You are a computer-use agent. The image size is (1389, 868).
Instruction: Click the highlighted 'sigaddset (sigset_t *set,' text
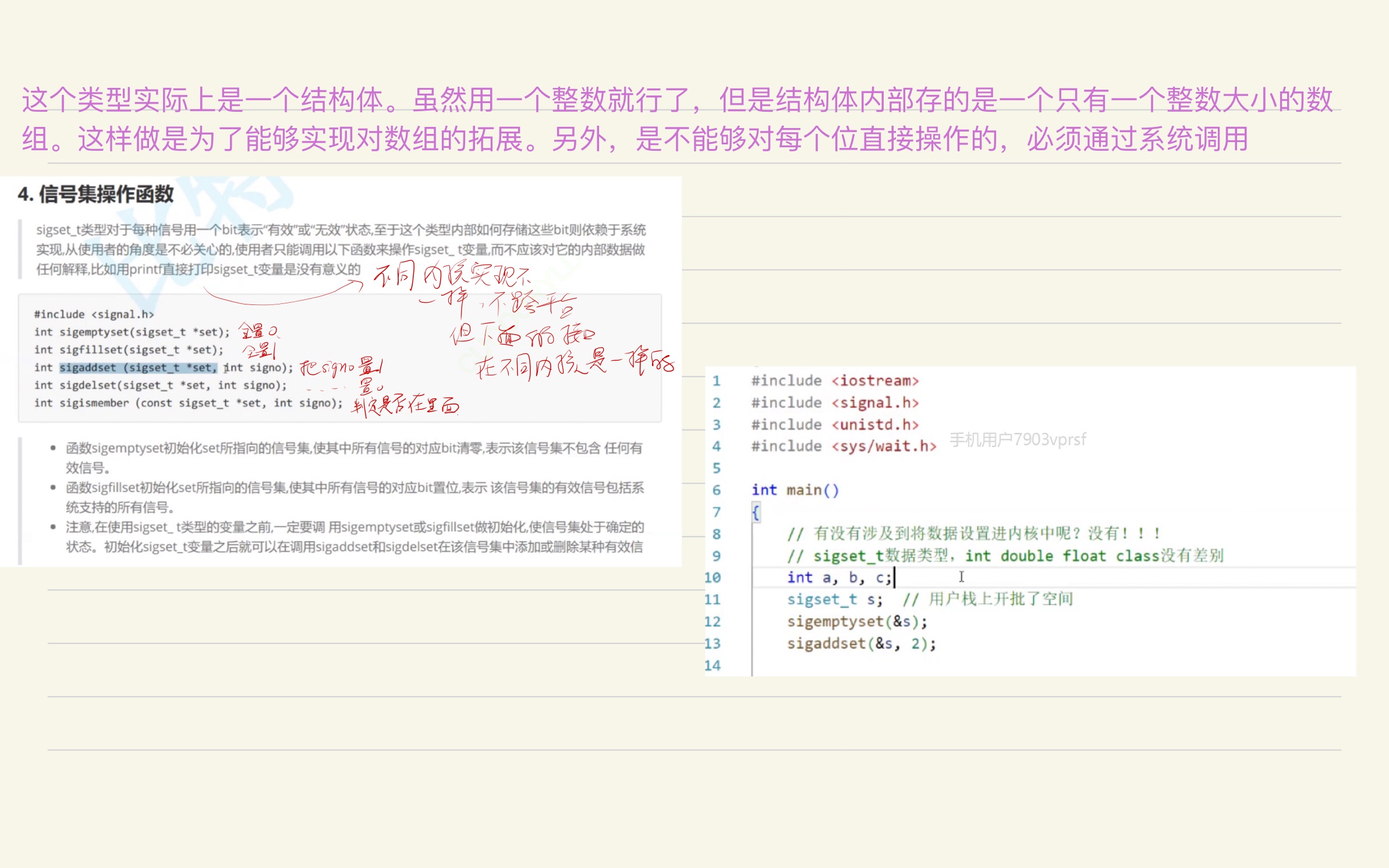point(137,367)
